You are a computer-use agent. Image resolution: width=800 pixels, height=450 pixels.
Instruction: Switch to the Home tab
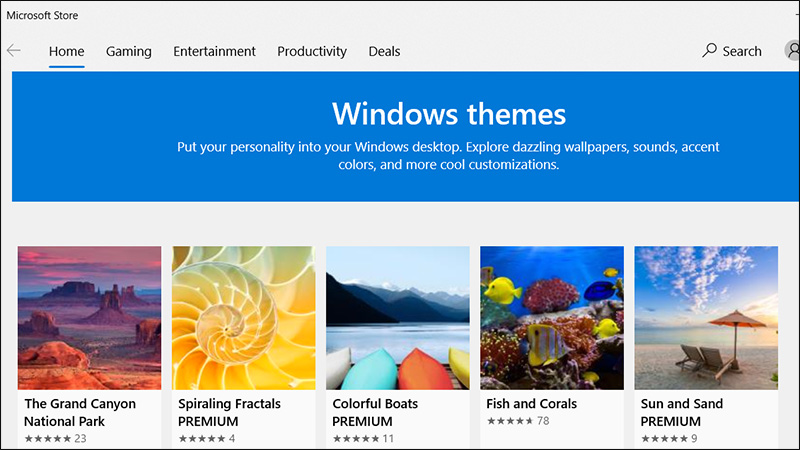[66, 51]
